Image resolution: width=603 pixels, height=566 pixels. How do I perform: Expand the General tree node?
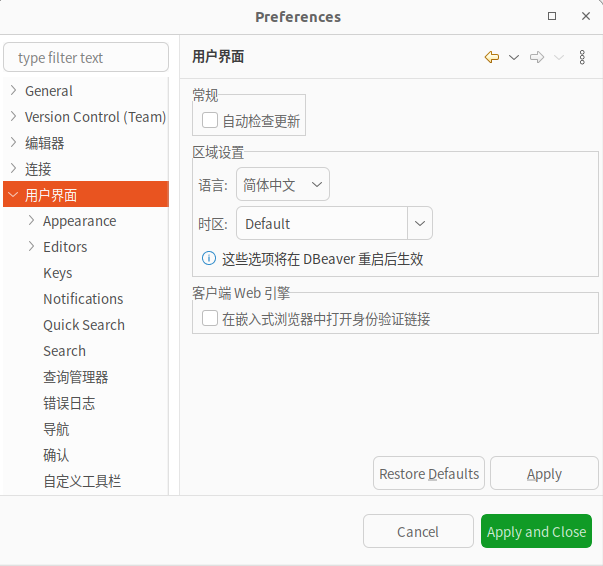13,91
